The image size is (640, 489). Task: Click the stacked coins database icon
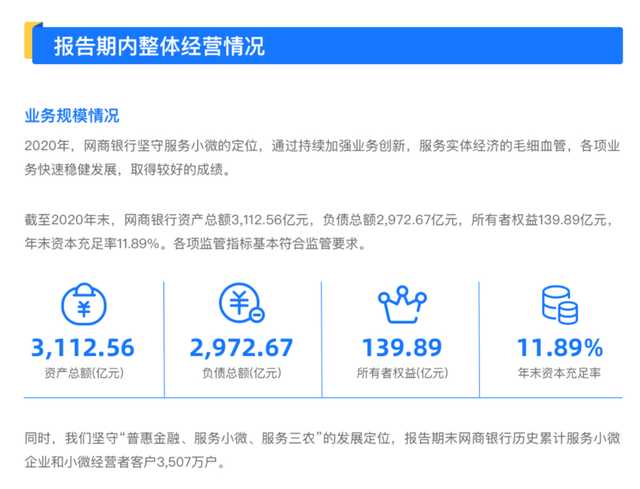point(560,305)
